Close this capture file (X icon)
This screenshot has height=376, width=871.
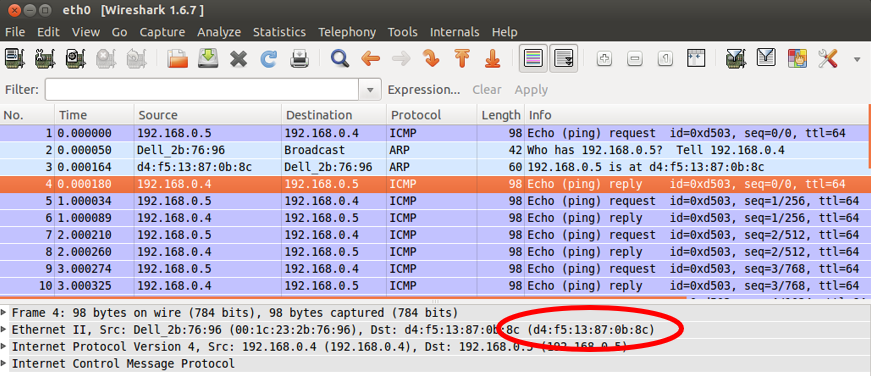(x=238, y=58)
